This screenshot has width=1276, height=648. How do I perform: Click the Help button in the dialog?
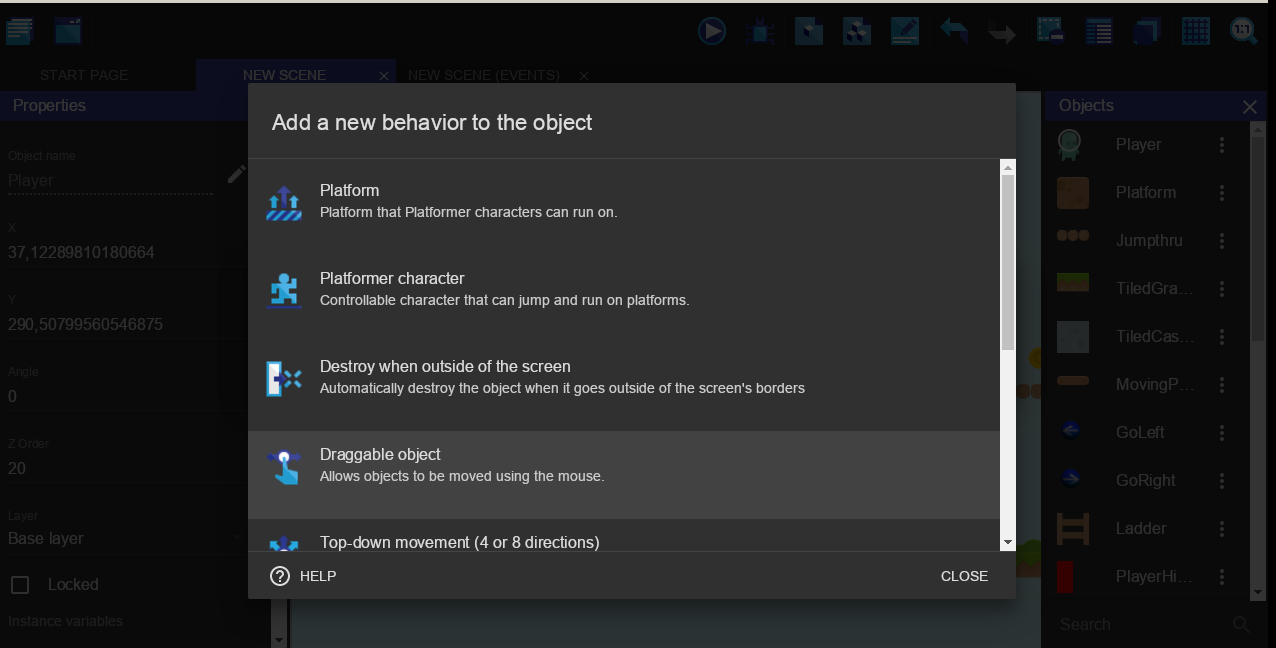click(304, 576)
